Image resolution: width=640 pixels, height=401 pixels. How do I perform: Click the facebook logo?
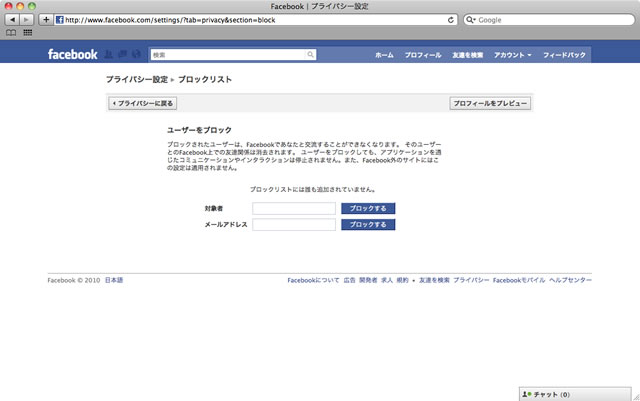pyautogui.click(x=72, y=54)
